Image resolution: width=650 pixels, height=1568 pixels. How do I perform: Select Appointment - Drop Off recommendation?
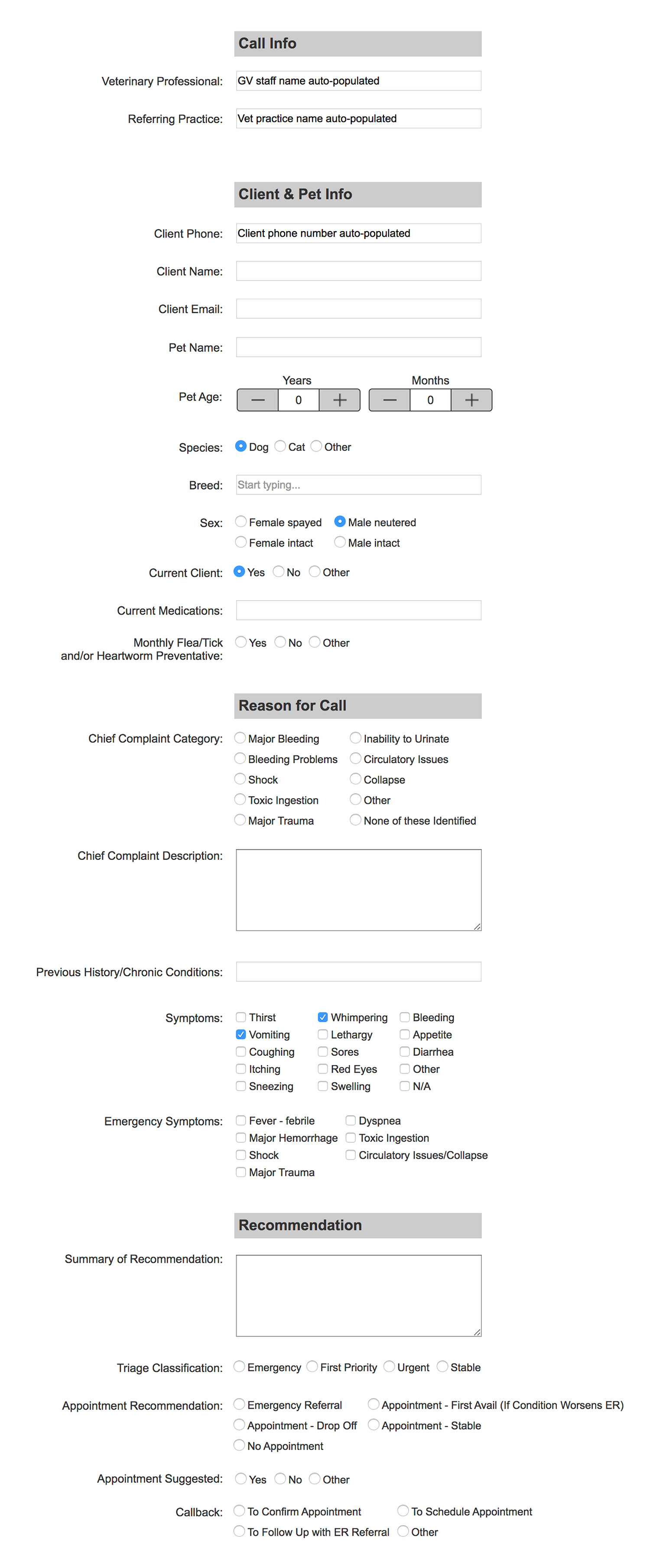[x=240, y=1425]
